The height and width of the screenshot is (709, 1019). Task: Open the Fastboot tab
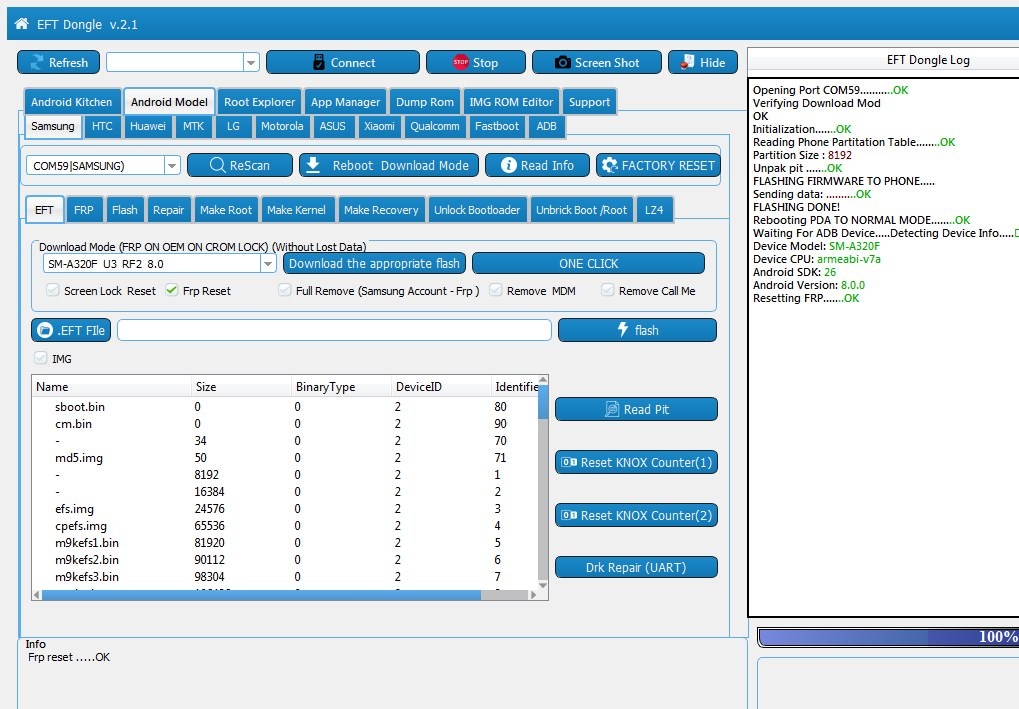(x=497, y=126)
